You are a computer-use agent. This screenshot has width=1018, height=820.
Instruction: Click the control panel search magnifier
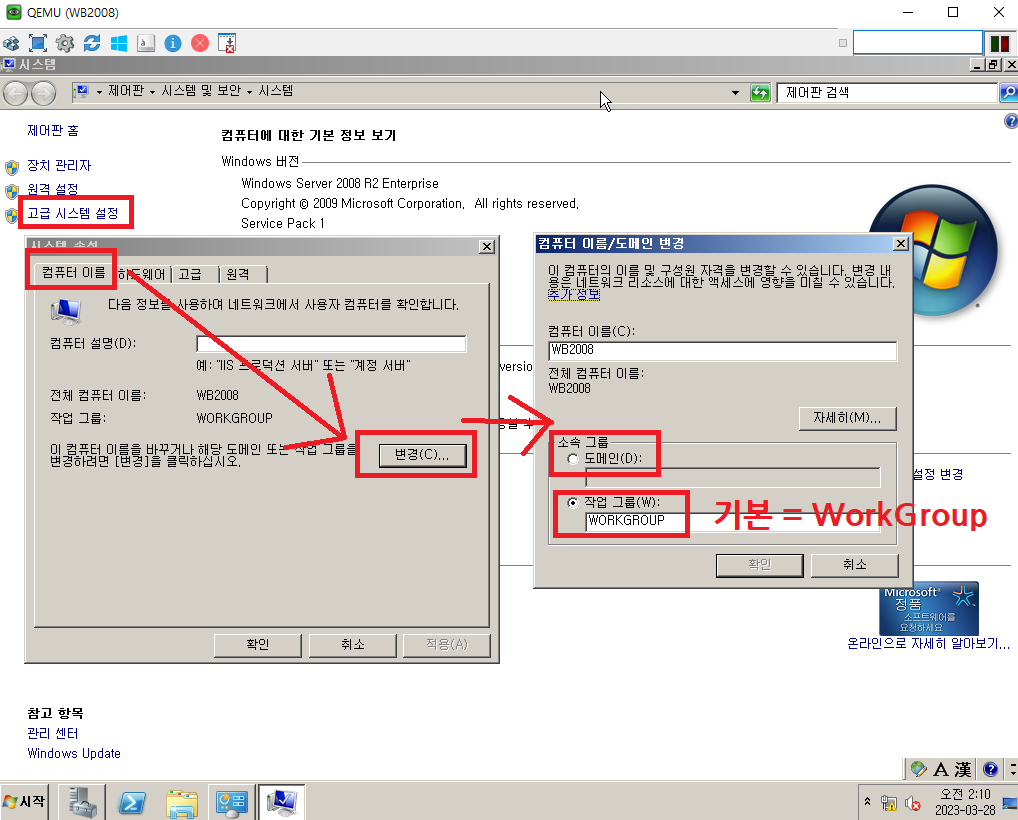[1008, 93]
